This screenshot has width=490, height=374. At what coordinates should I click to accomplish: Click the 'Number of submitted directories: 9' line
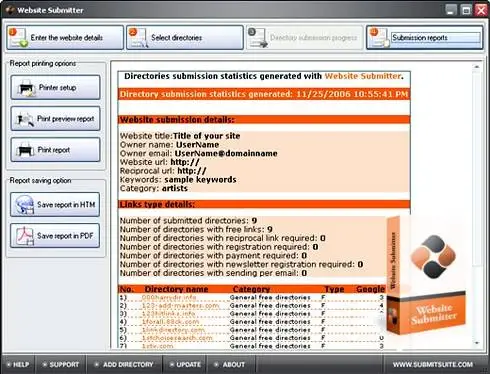click(x=188, y=221)
